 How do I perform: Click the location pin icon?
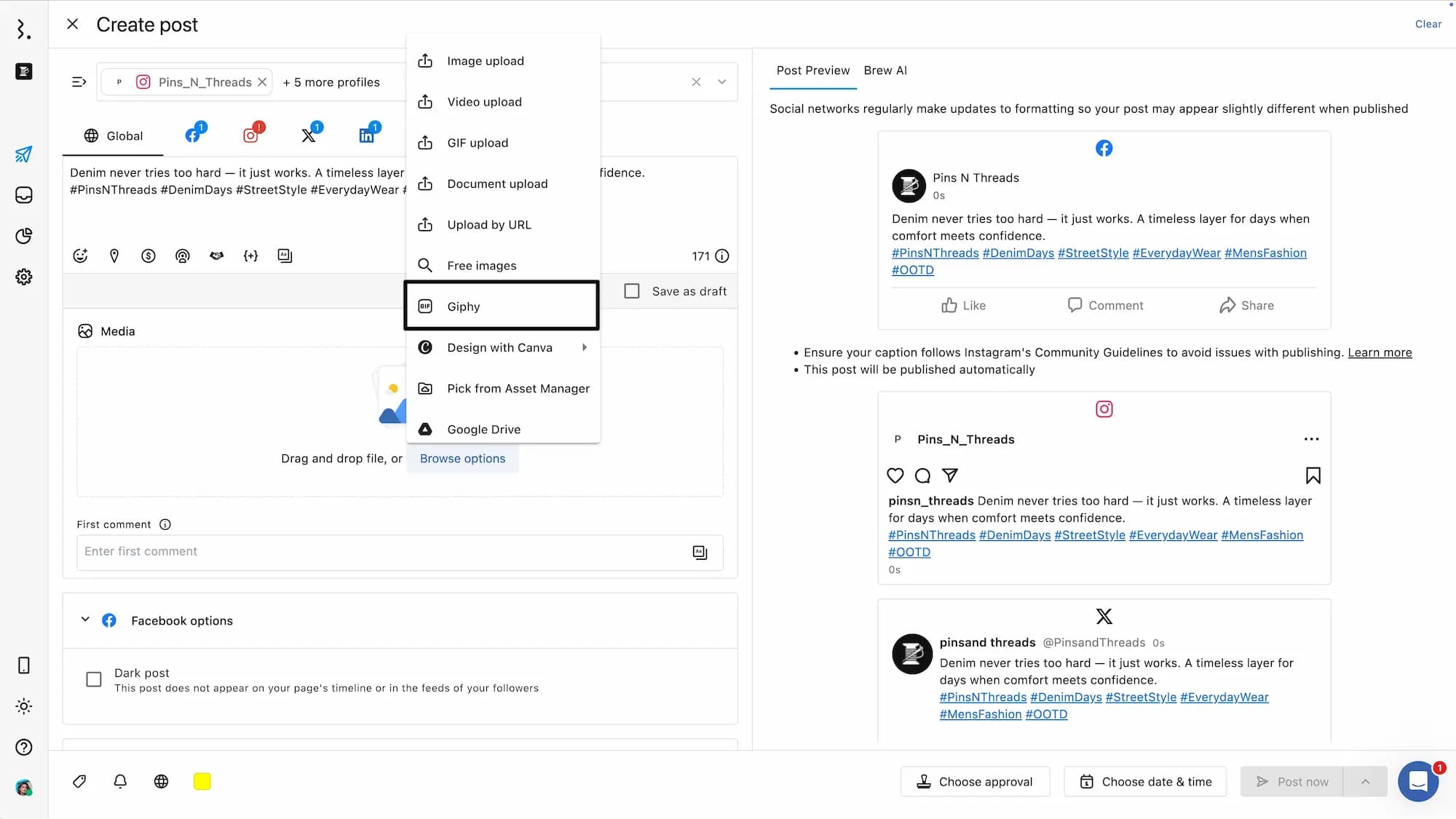114,256
